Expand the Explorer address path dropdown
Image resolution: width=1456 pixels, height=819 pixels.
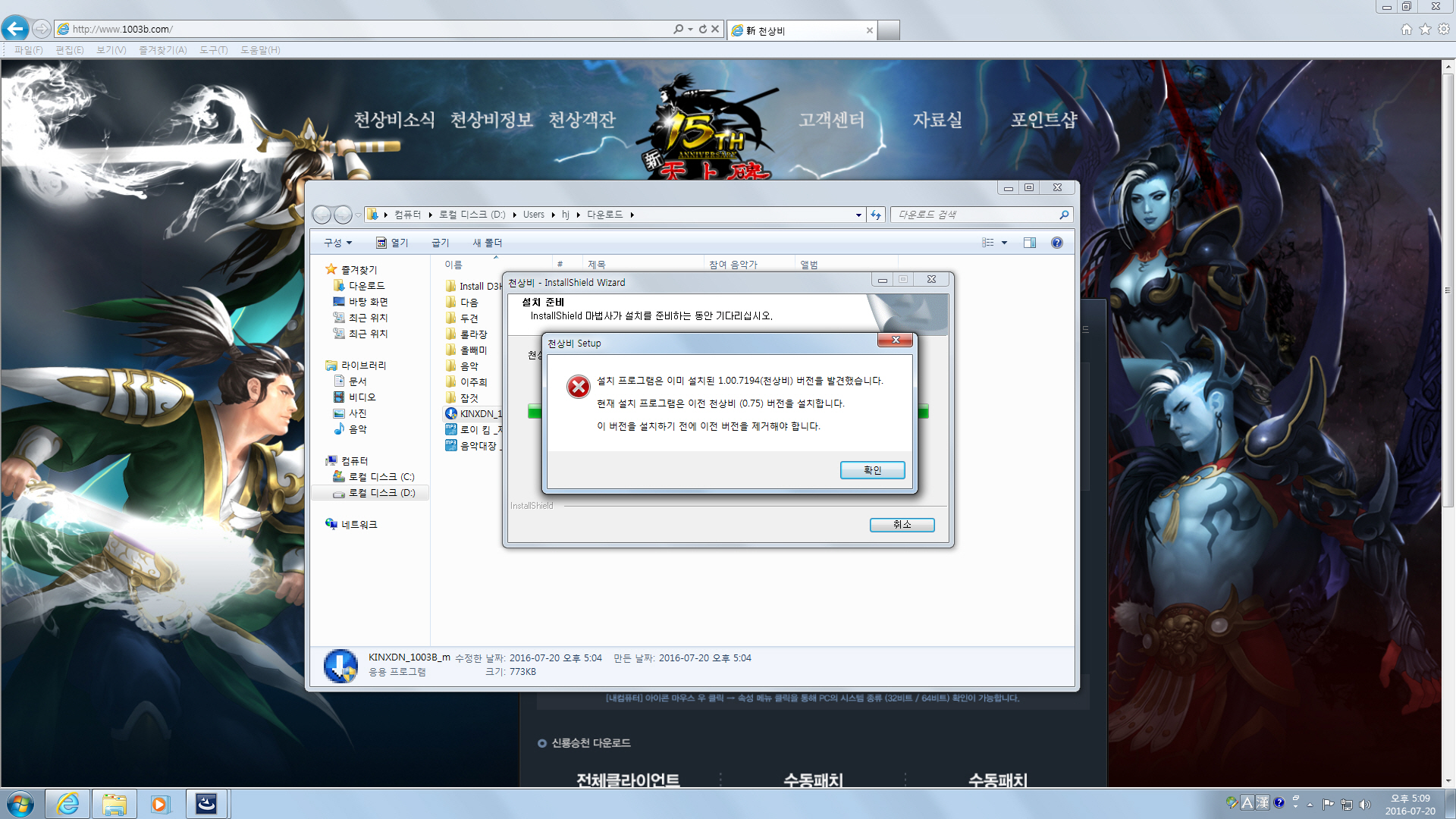tap(858, 215)
